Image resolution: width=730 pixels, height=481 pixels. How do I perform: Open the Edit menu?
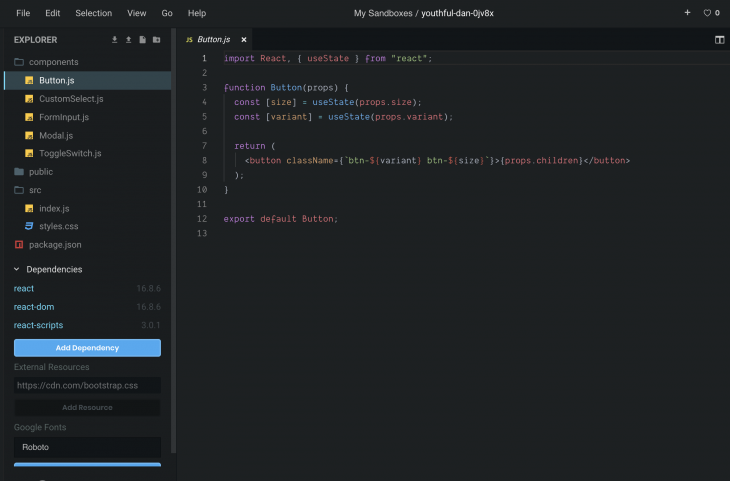53,13
